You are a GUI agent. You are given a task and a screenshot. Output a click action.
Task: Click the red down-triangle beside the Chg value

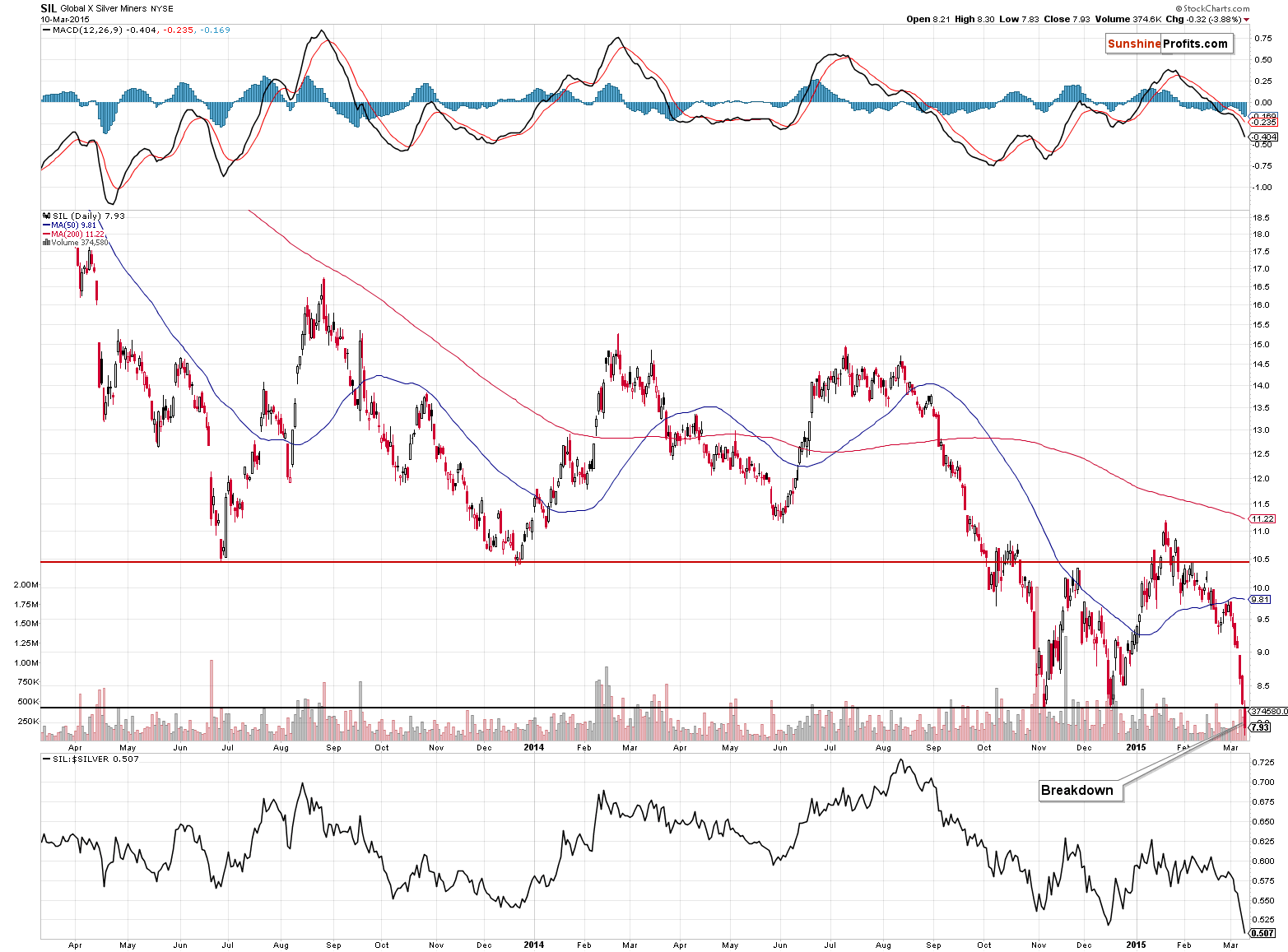click(1246, 20)
